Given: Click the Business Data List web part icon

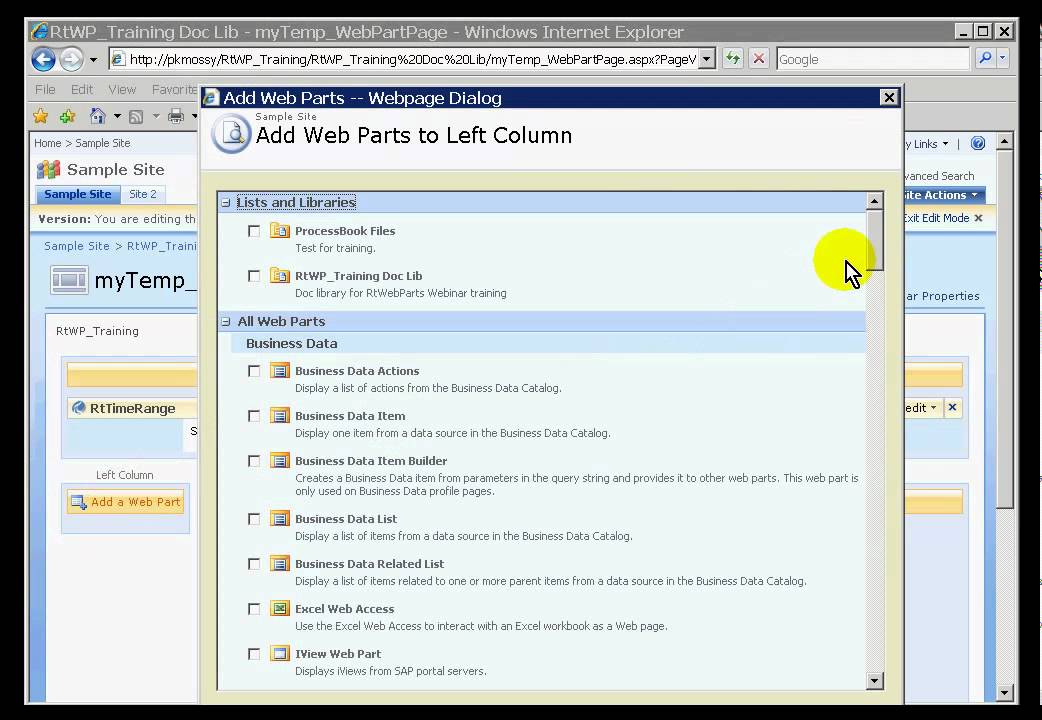Looking at the screenshot, I should click(x=280, y=519).
